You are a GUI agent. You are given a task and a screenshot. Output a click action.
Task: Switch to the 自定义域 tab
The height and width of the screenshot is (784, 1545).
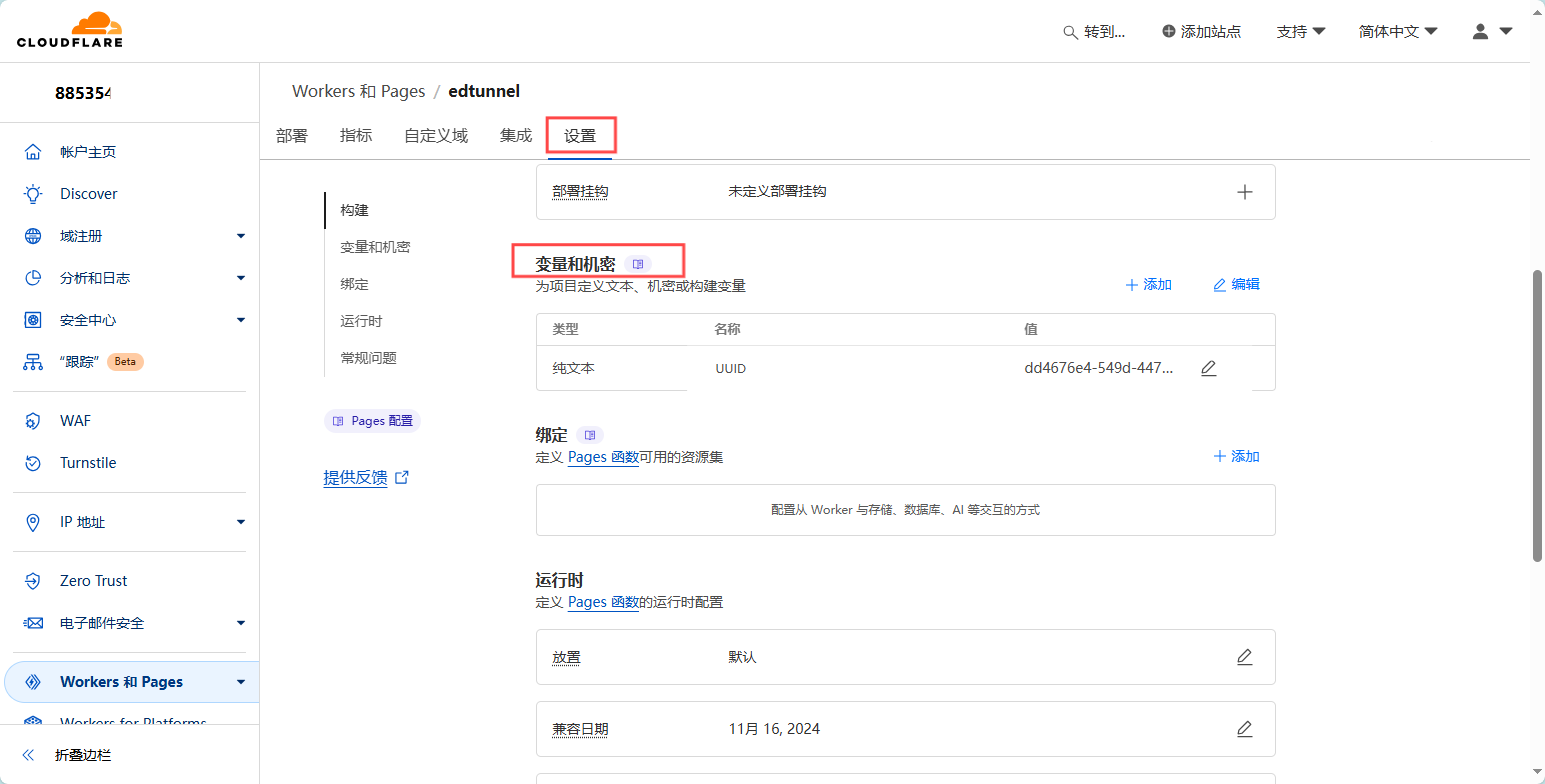436,135
